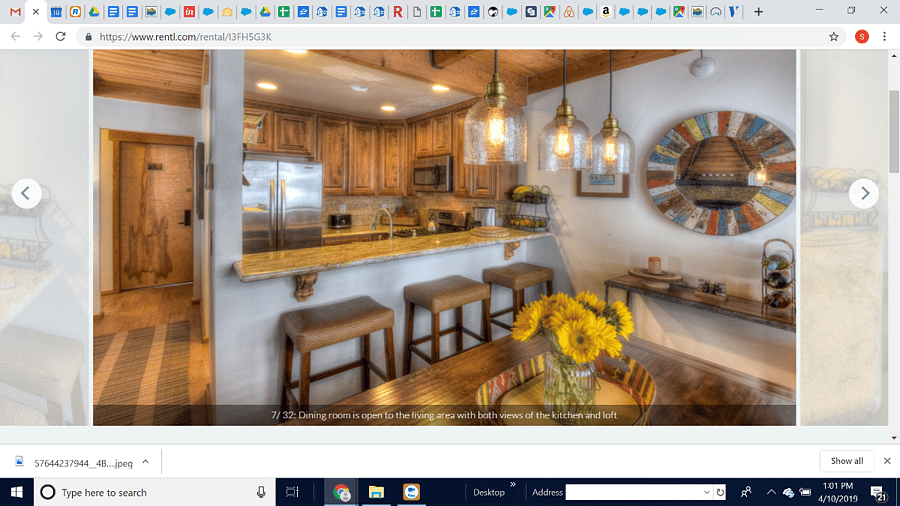
Task: Click the 'Type here to search' box
Action: tap(153, 492)
